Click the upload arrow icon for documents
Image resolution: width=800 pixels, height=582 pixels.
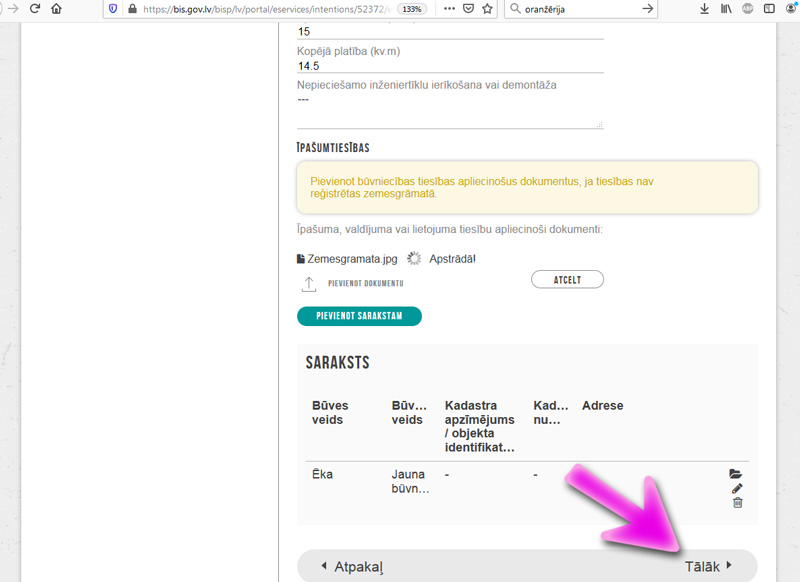309,284
